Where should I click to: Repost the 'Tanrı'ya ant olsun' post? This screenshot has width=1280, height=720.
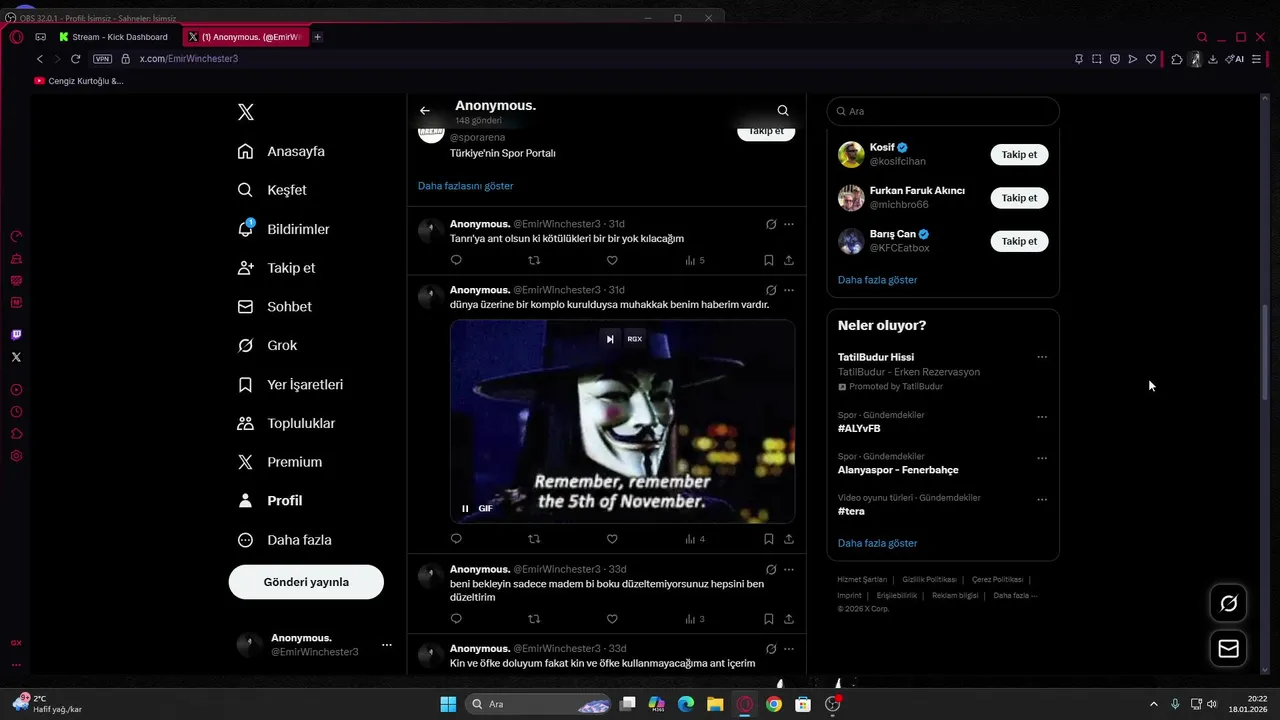[534, 260]
